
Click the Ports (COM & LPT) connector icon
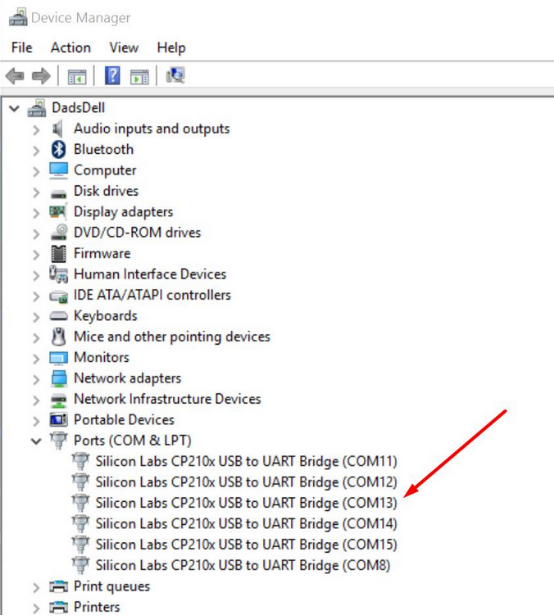tap(59, 440)
